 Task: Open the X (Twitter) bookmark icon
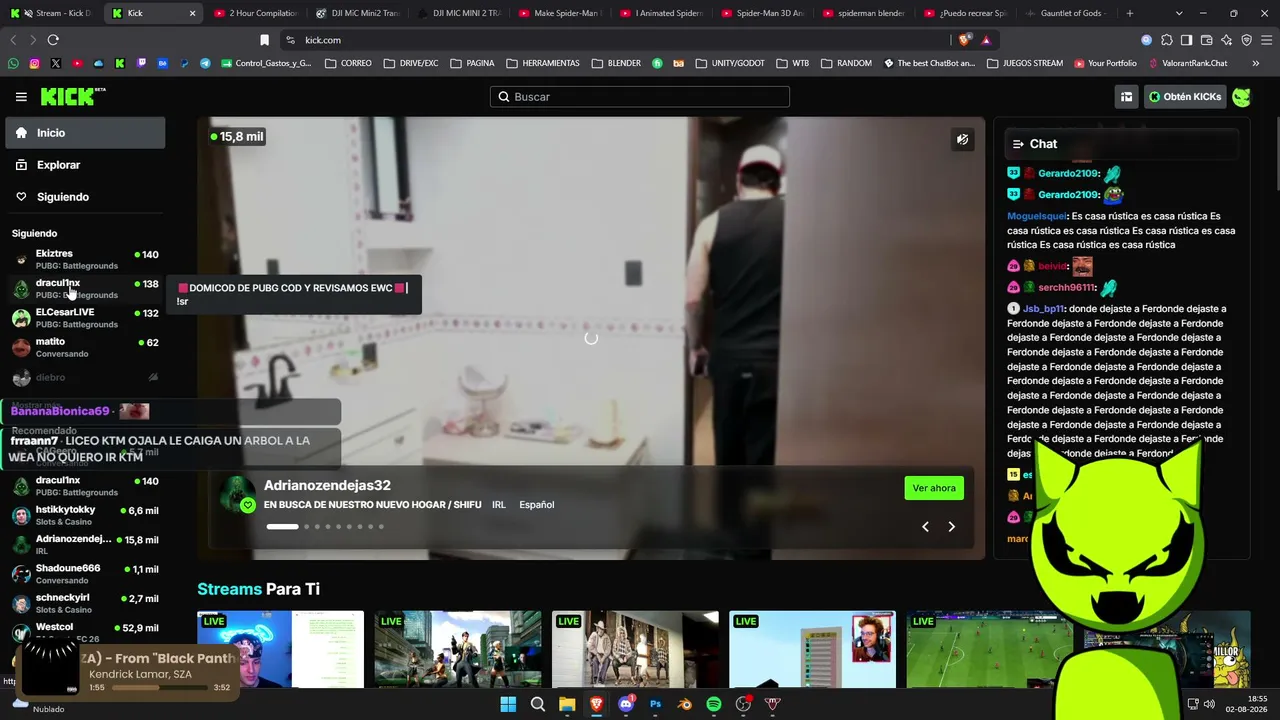click(55, 63)
